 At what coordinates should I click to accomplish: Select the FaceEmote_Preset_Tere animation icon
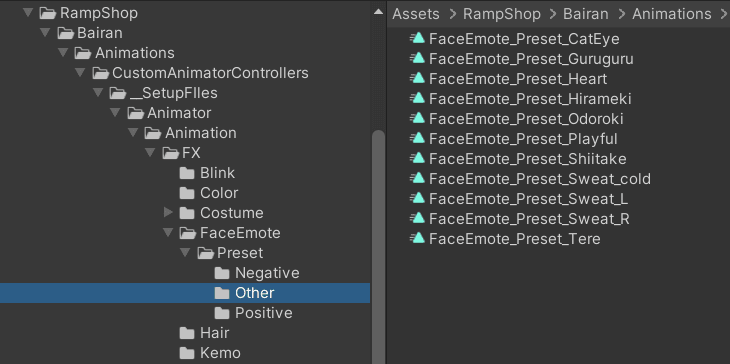pos(418,238)
